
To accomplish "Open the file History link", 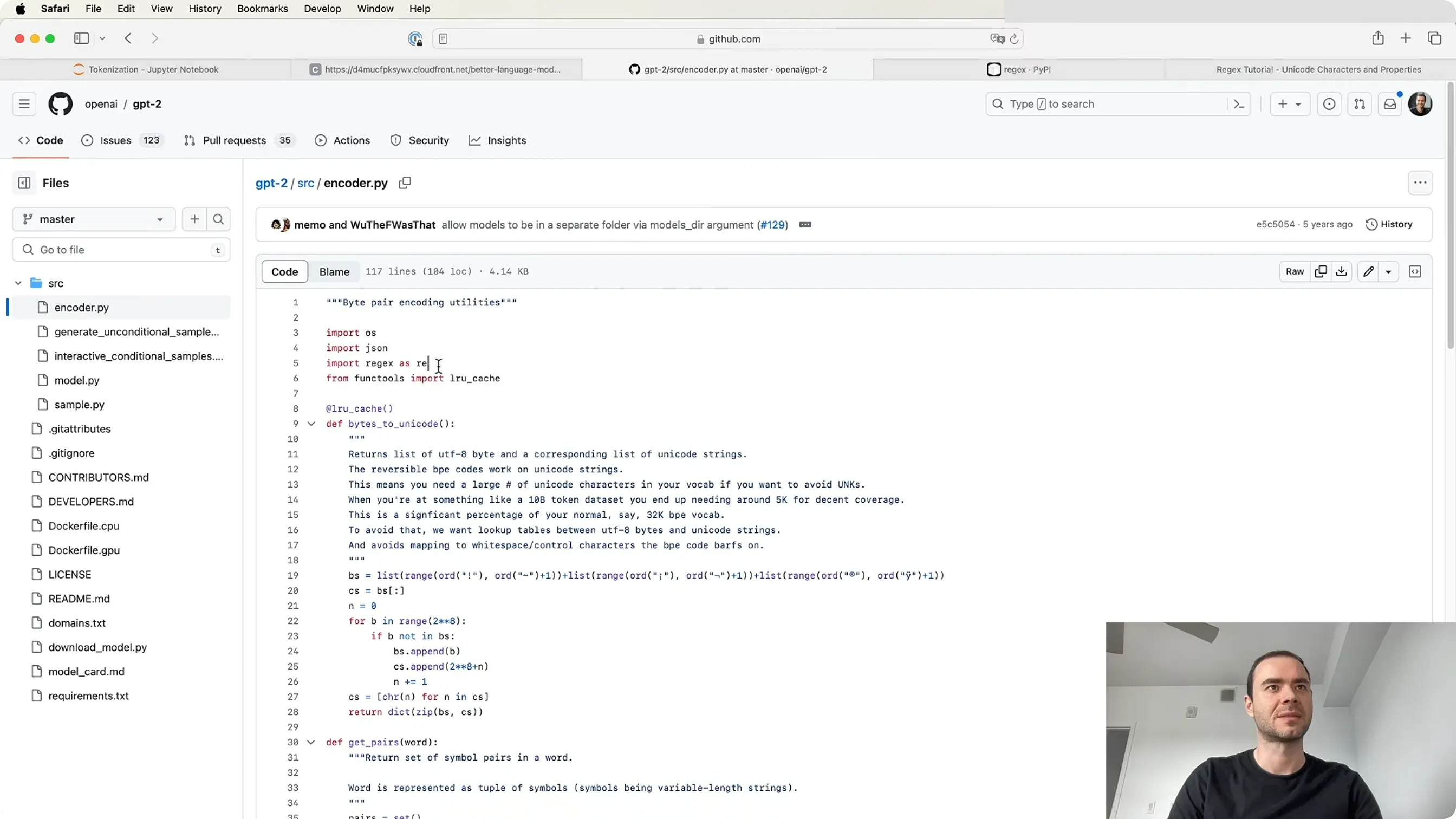I will (x=1389, y=225).
